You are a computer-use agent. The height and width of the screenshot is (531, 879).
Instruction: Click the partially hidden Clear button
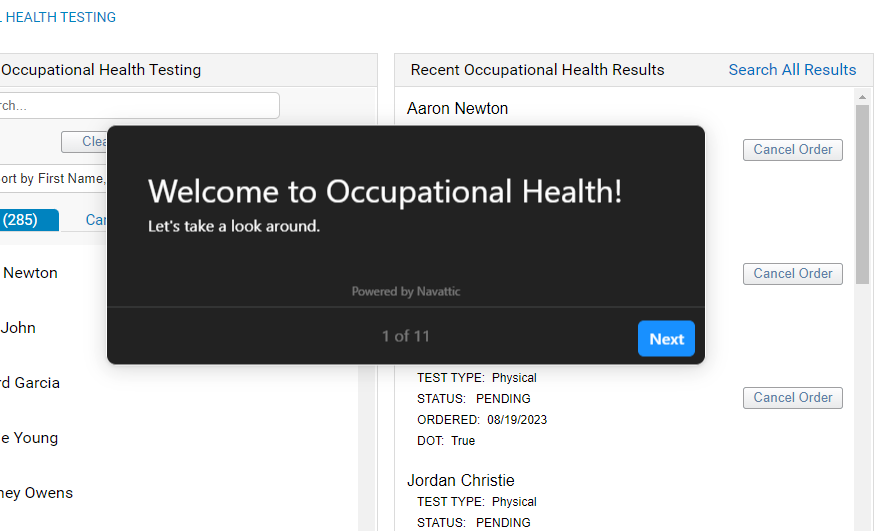pos(84,142)
